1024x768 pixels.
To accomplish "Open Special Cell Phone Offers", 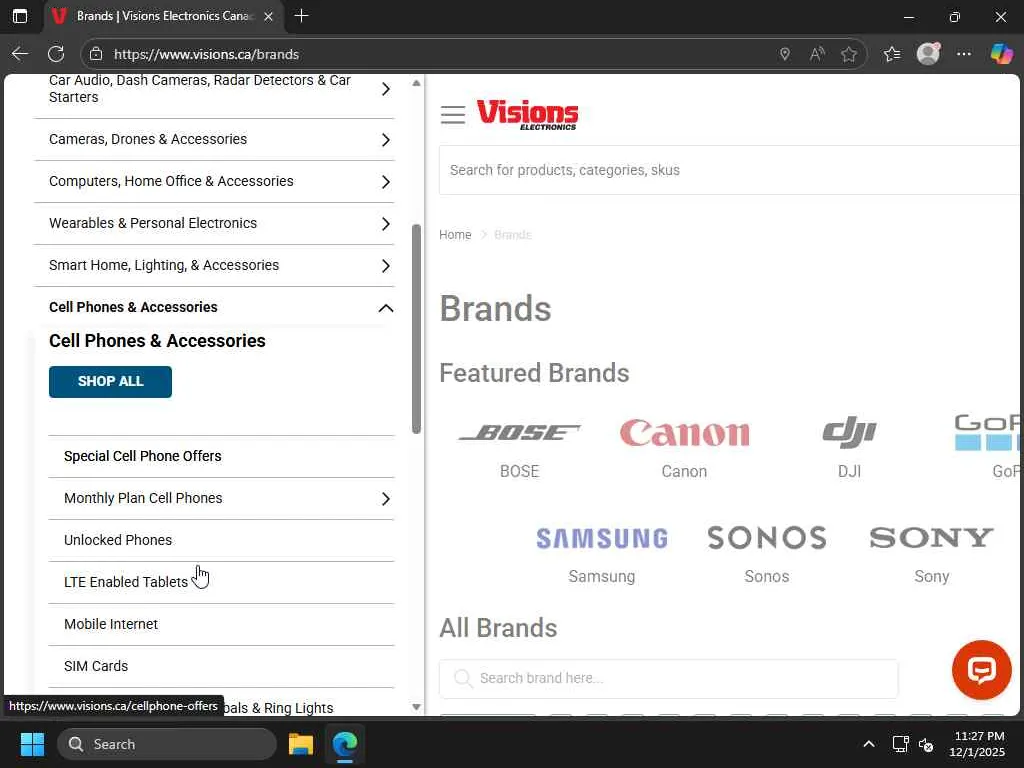I will [x=142, y=456].
